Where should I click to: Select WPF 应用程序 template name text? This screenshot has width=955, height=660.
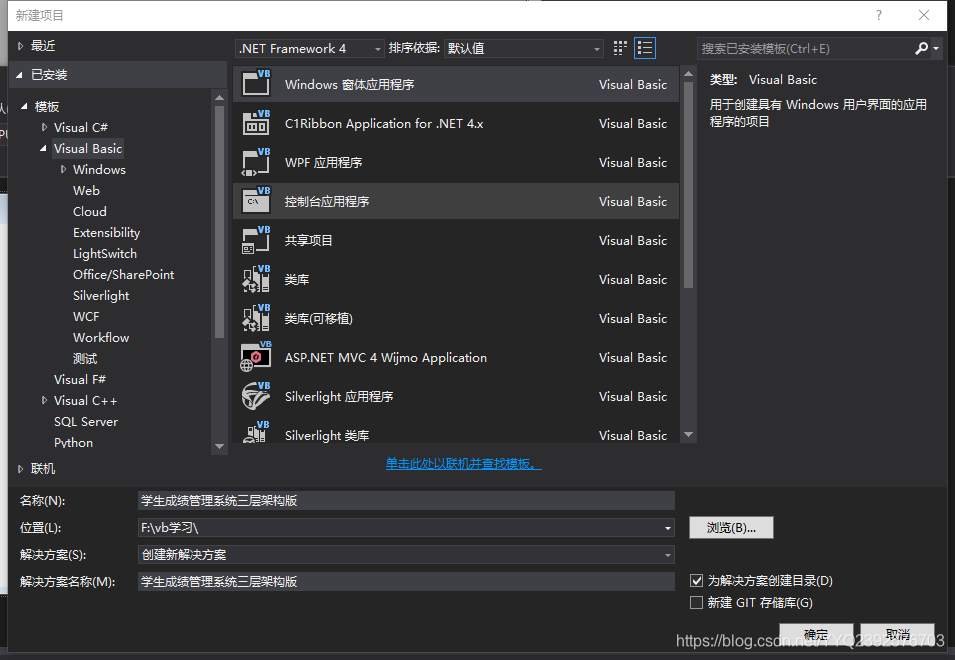coord(323,163)
